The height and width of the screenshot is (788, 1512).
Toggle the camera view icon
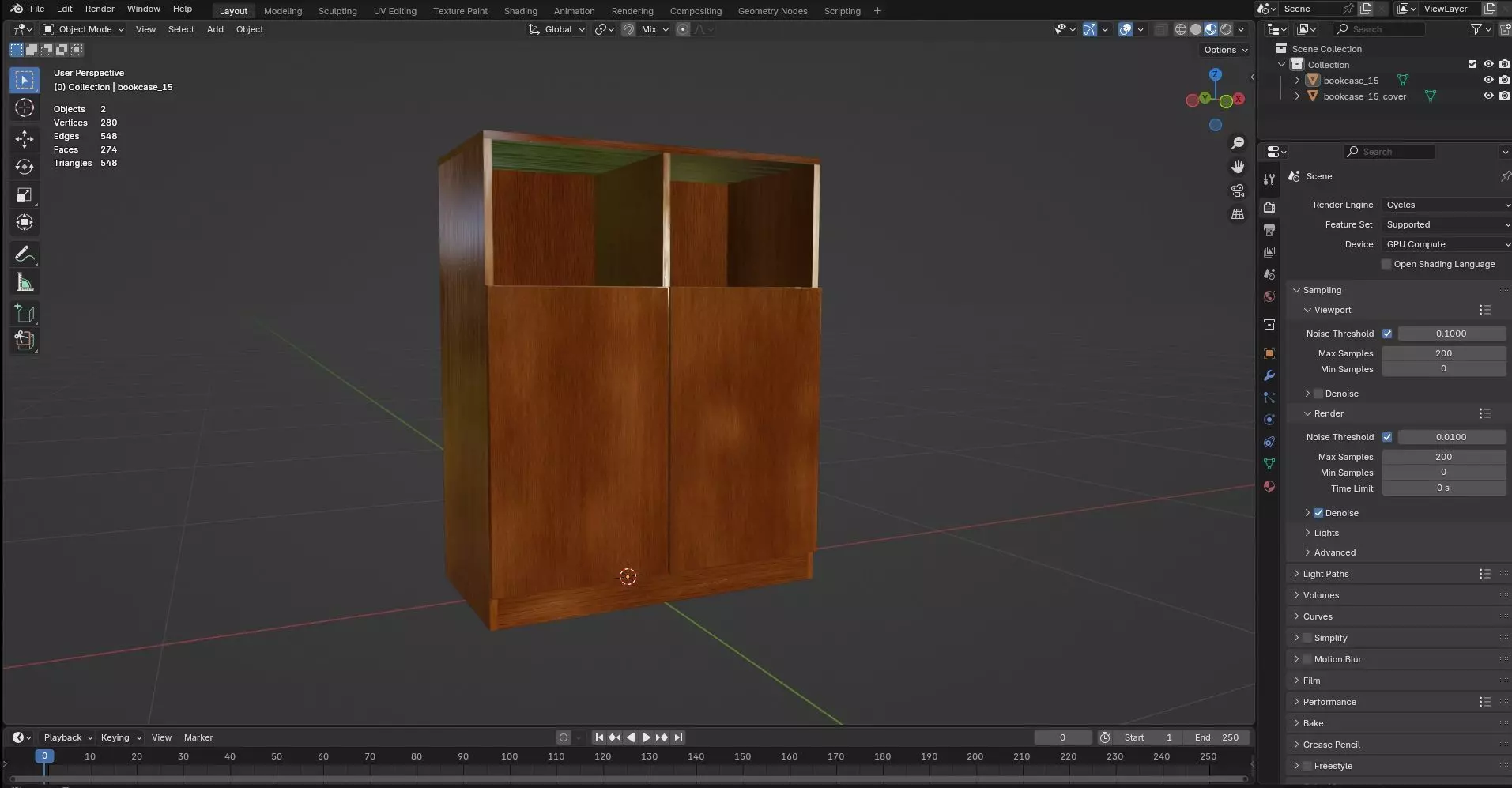(1238, 190)
